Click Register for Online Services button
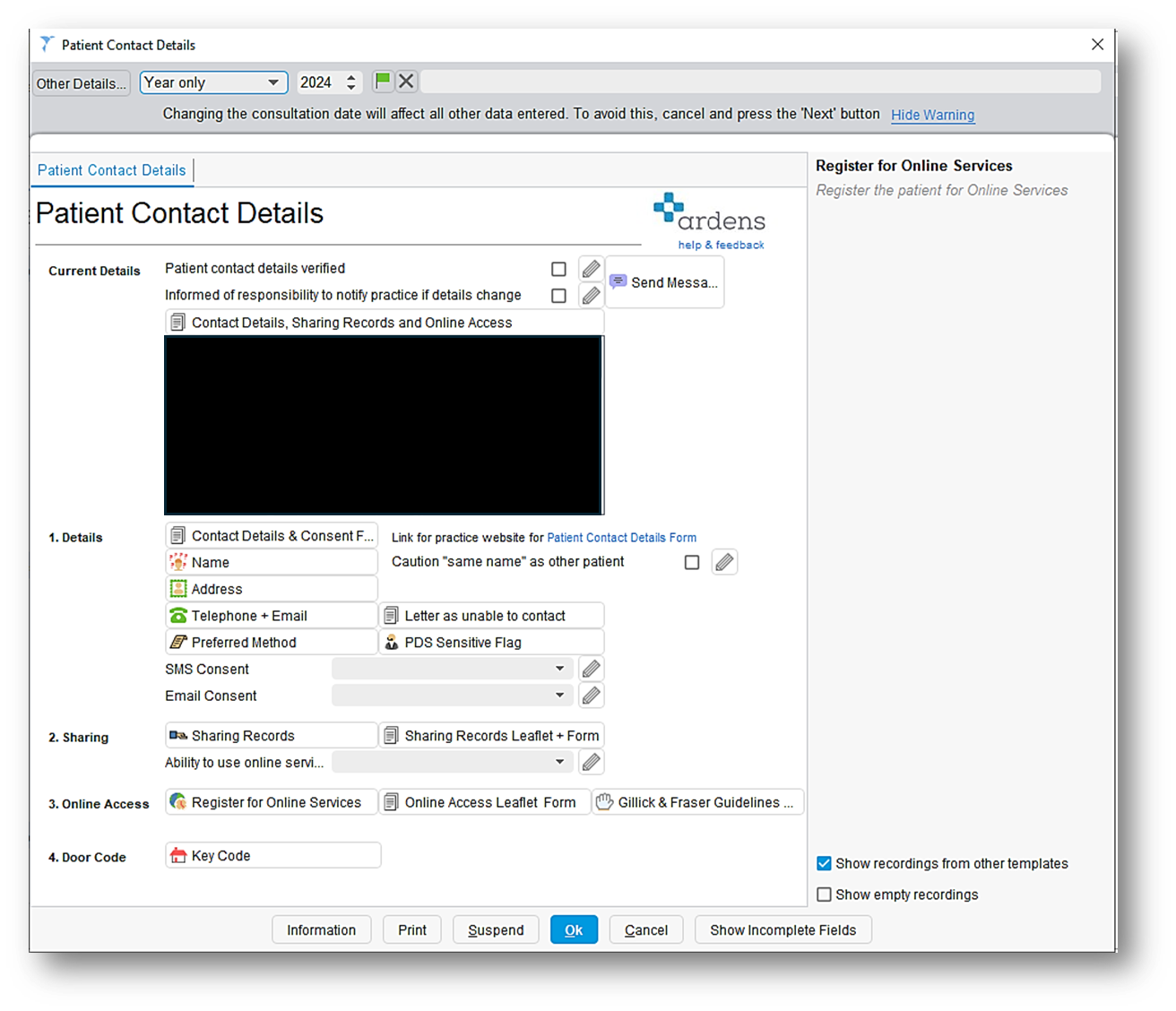This screenshot has height=1011, width=1176. (272, 802)
